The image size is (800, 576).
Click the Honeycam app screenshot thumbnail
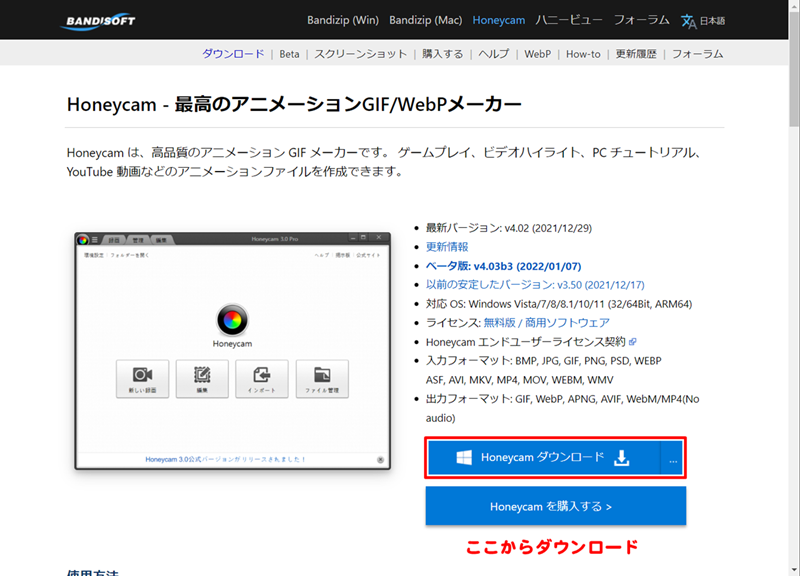tap(233, 350)
